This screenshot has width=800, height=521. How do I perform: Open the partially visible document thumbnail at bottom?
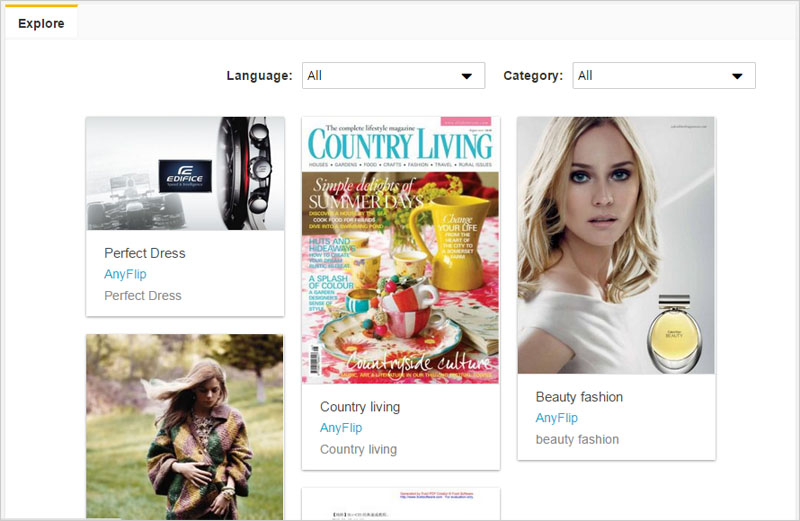pos(401,504)
